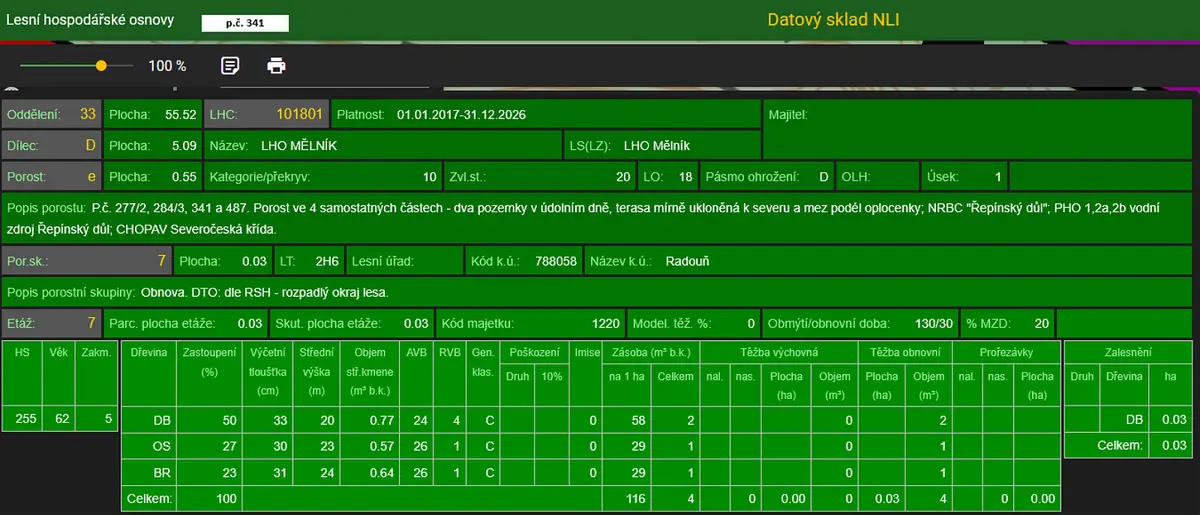Select the OS species row
The image size is (1200, 515).
[588, 446]
